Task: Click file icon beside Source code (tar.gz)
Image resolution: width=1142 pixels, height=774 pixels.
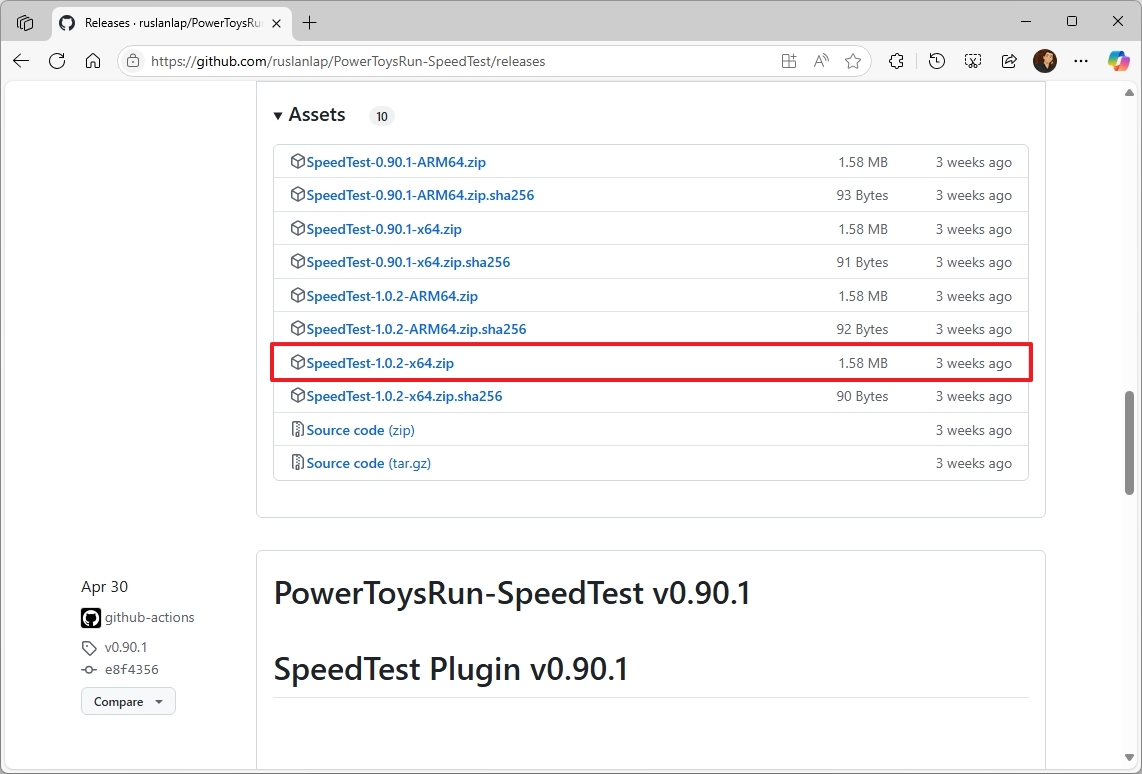Action: (297, 462)
